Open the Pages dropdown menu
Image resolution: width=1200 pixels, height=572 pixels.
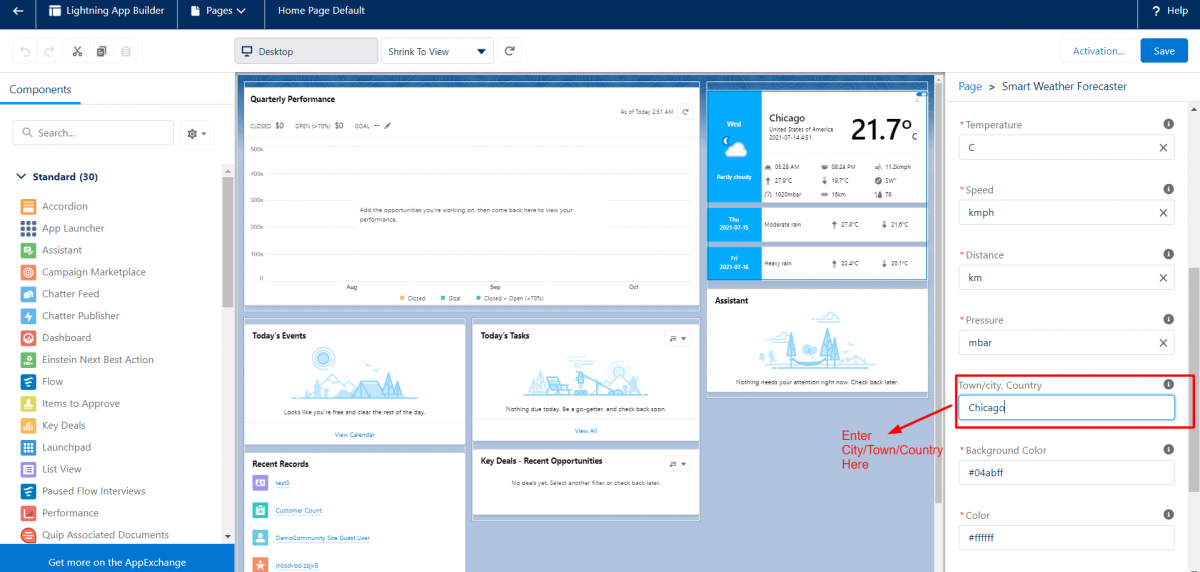pyautogui.click(x=218, y=11)
